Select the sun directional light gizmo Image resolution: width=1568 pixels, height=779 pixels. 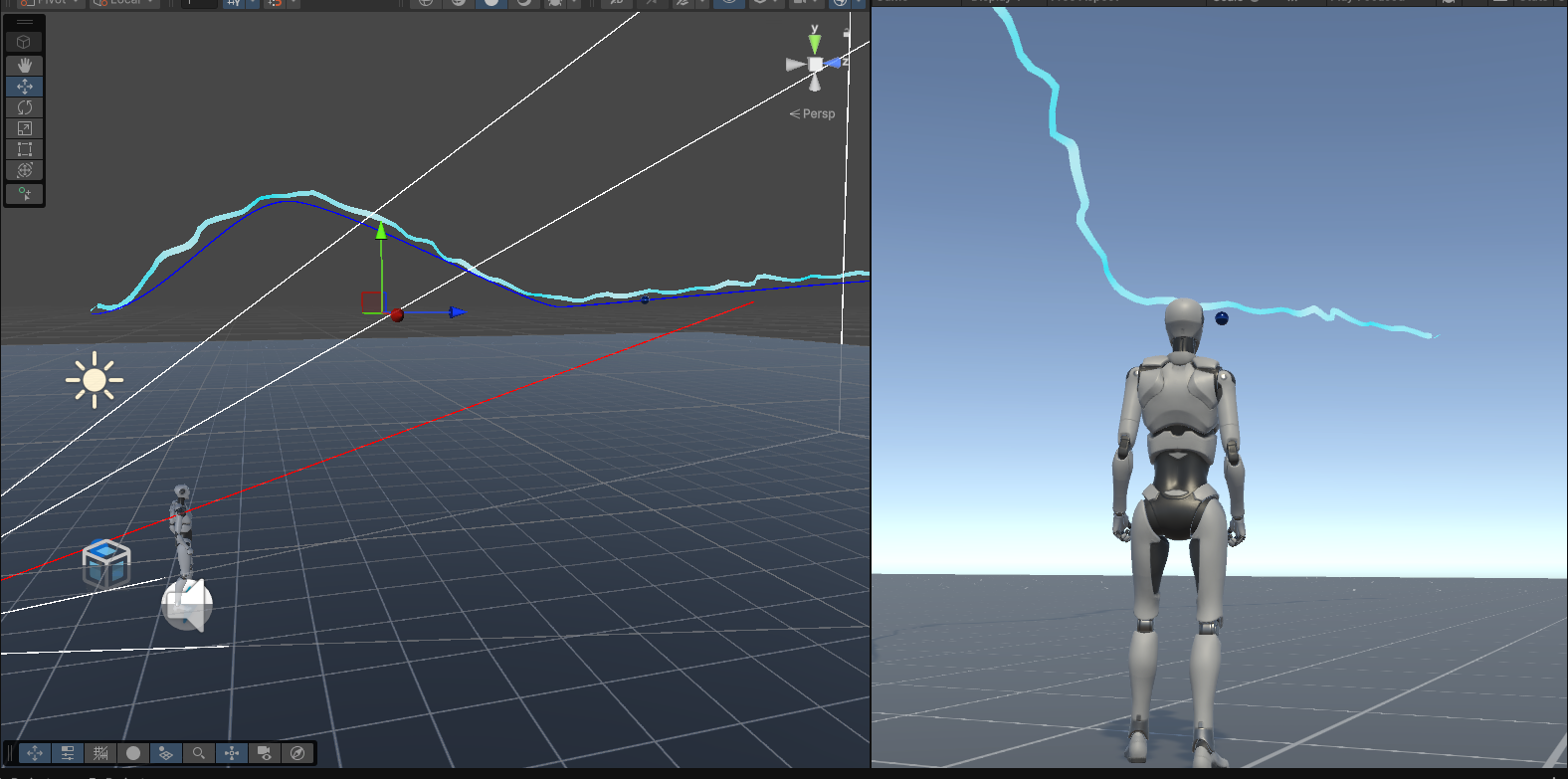(x=95, y=380)
